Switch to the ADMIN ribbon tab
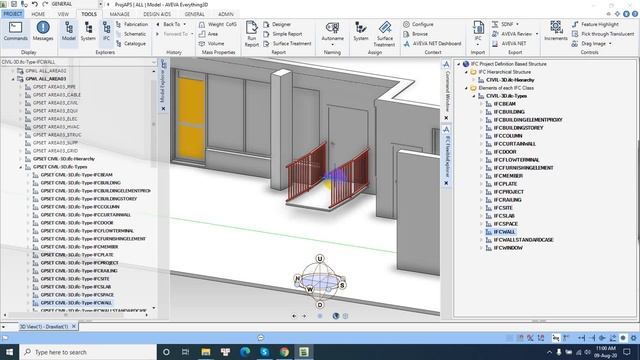The height and width of the screenshot is (360, 640). 226,14
